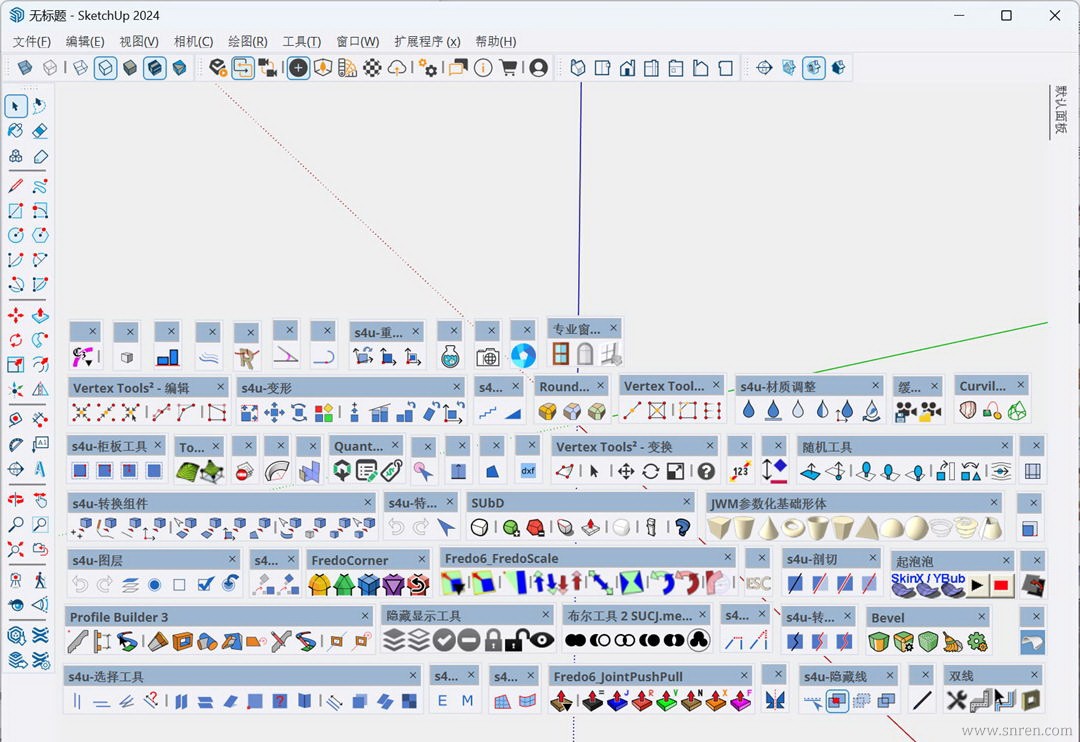Screen dimensions: 1080x742
Task: Open the 扩展程序(x) menu
Action: [427, 41]
